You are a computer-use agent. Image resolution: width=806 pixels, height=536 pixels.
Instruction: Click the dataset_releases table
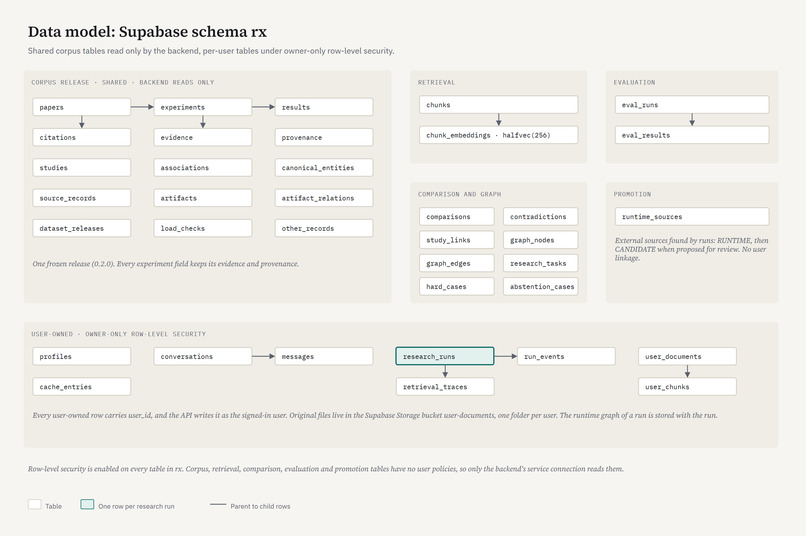tap(82, 228)
